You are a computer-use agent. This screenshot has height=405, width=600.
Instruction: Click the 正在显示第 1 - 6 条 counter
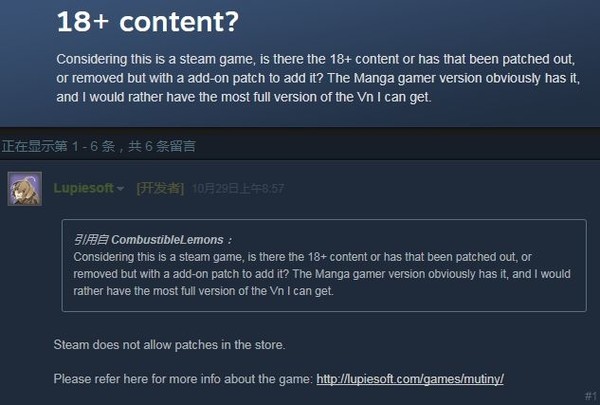point(58,146)
